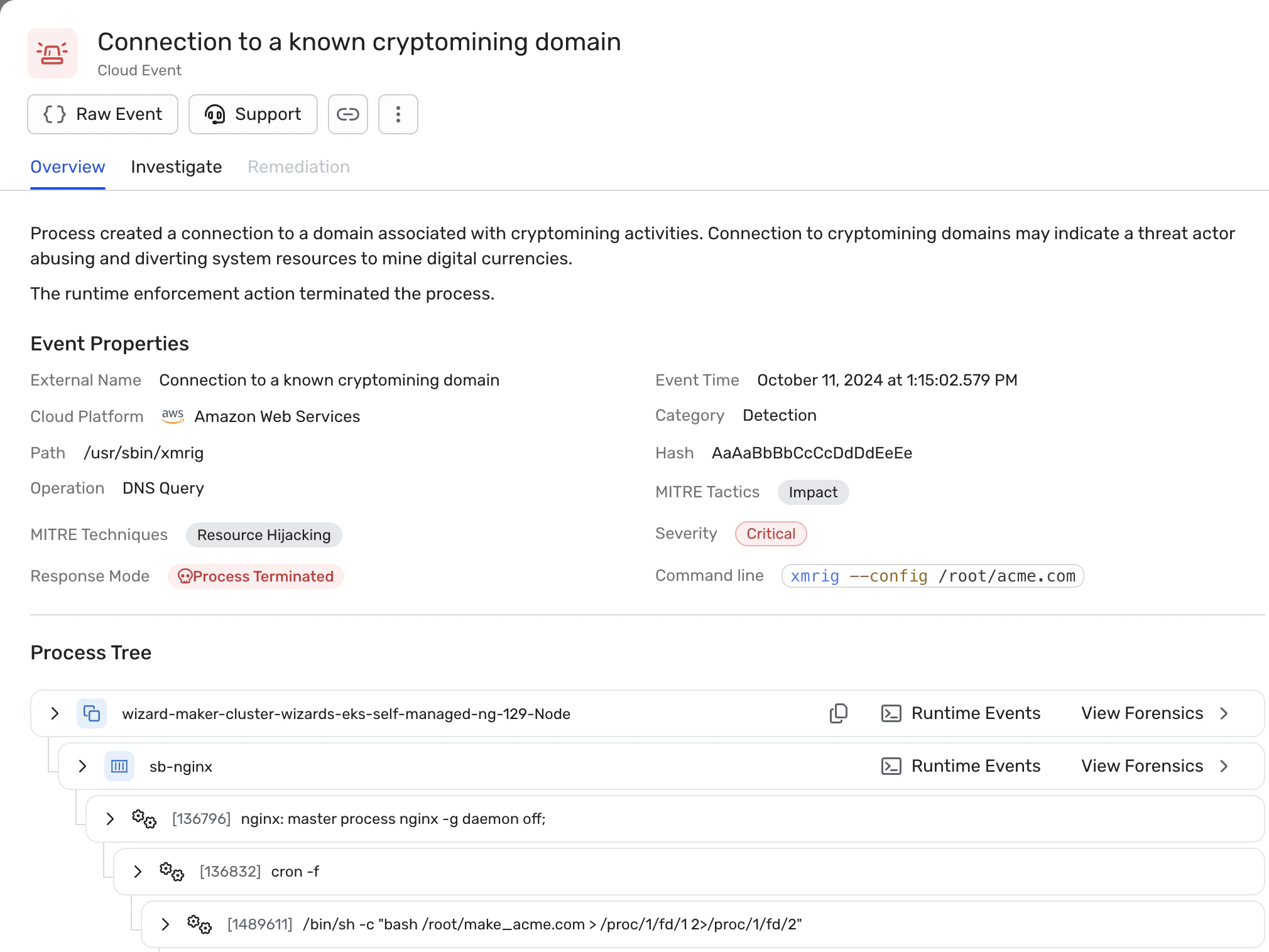
Task: Click the red alarm siren icon
Action: tap(52, 53)
